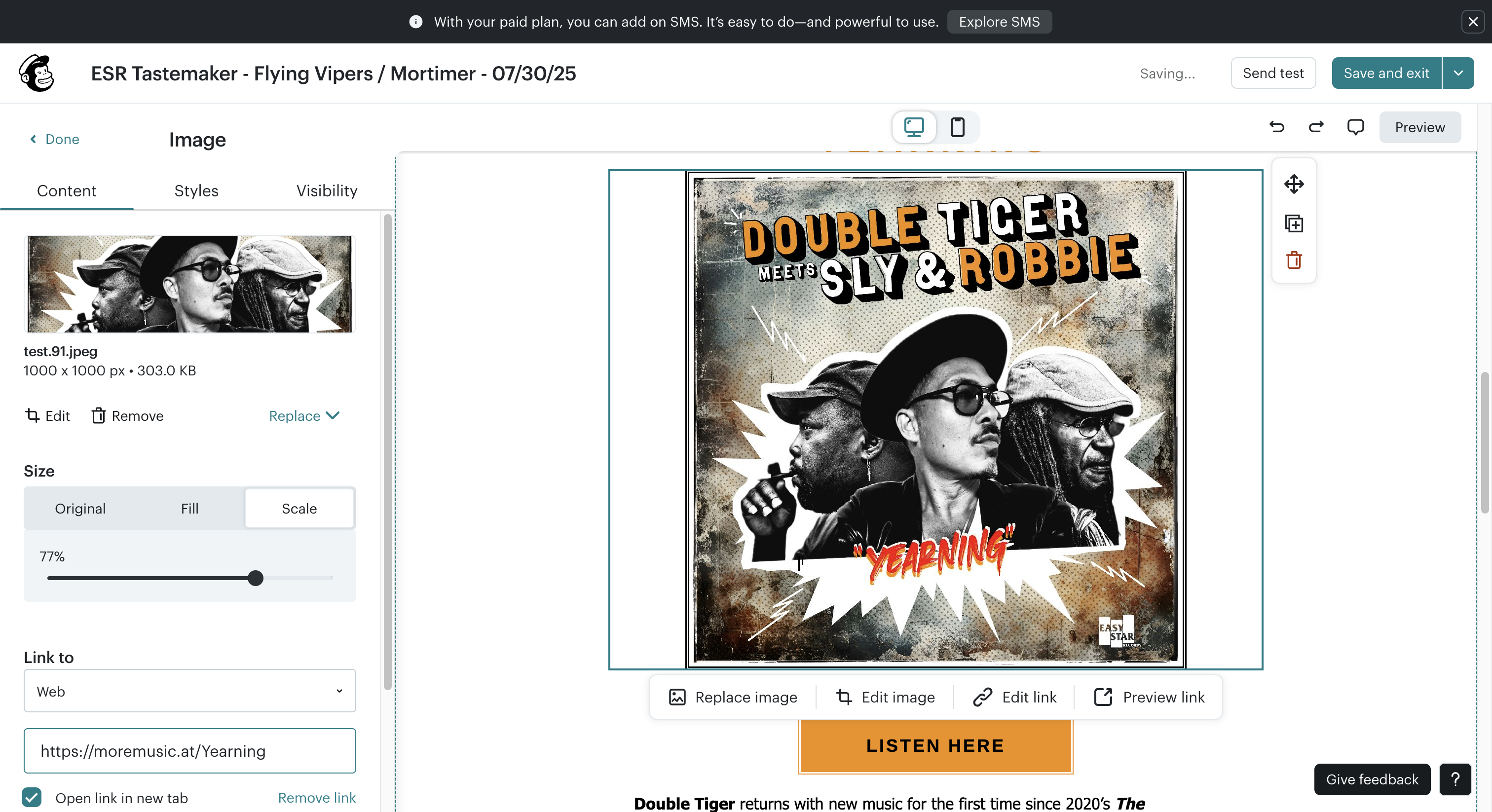
Task: Switch to mobile preview mode
Action: point(957,127)
